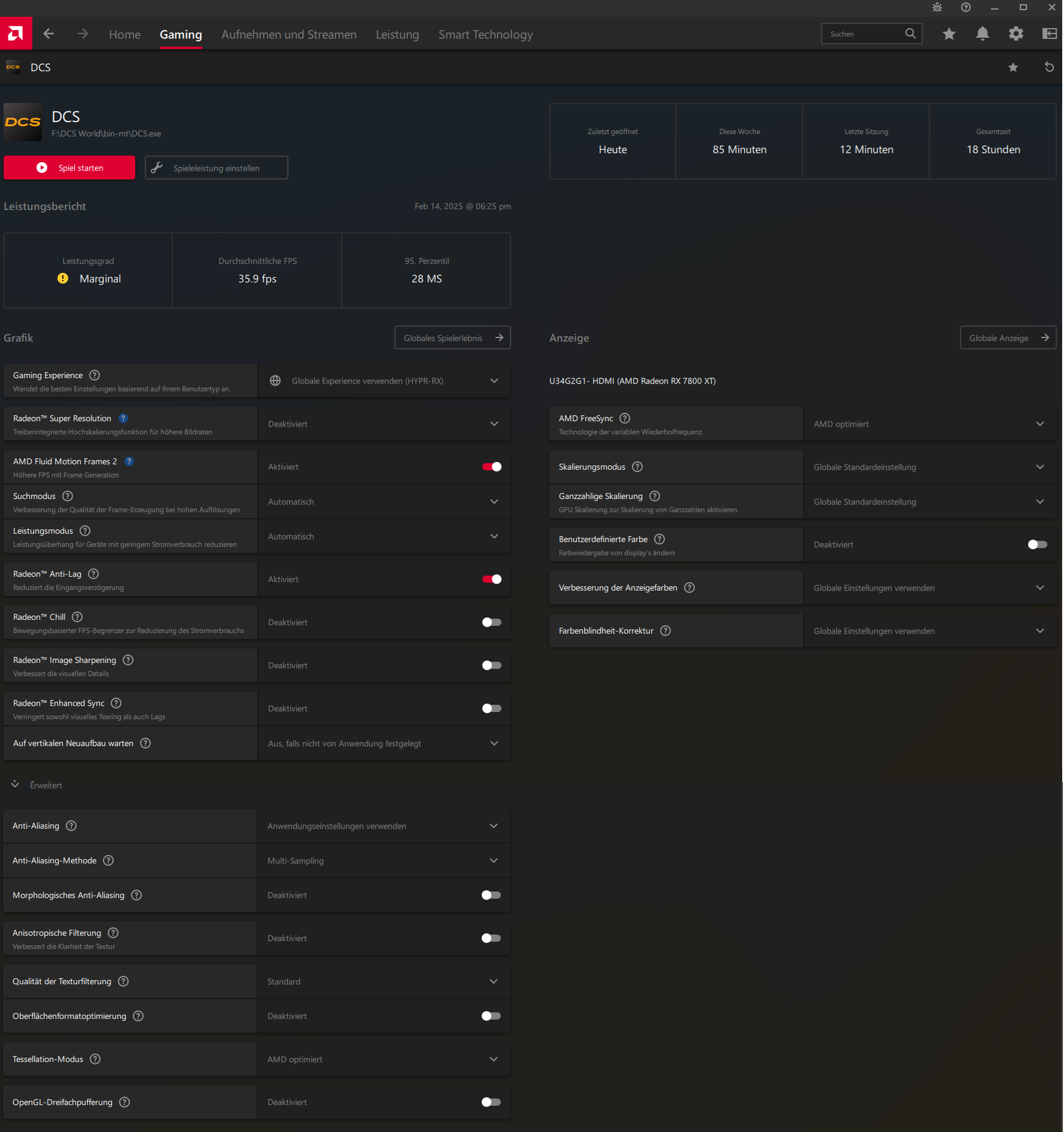Viewport: 1064px width, 1132px height.
Task: Show help for Gaming Experience
Action: (x=95, y=375)
